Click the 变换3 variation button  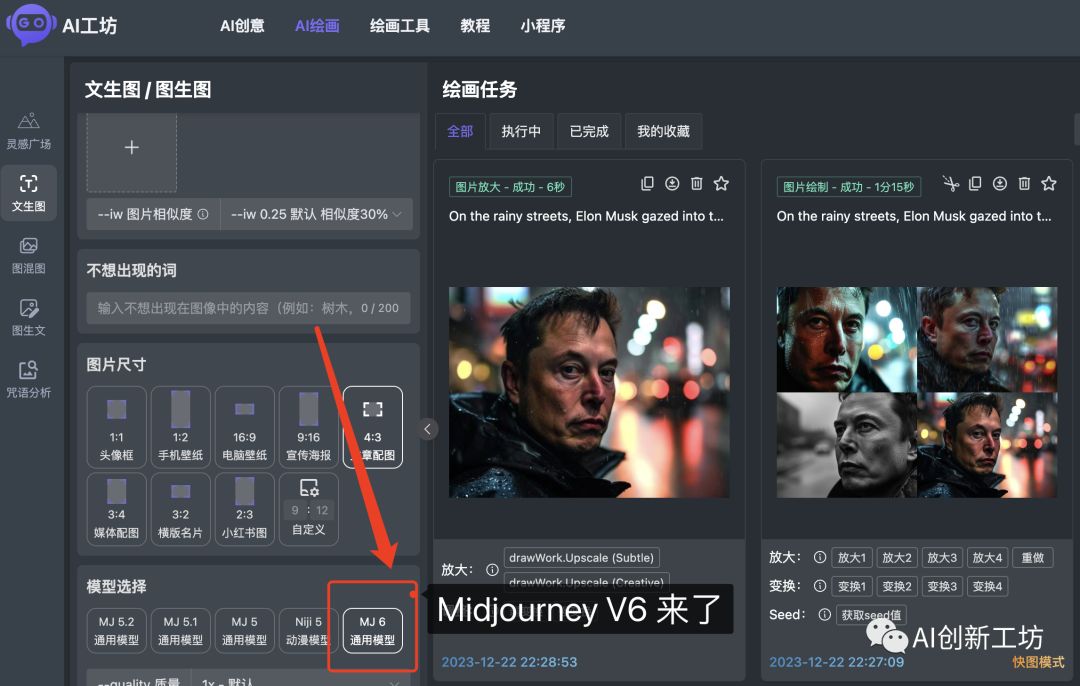[x=942, y=586]
